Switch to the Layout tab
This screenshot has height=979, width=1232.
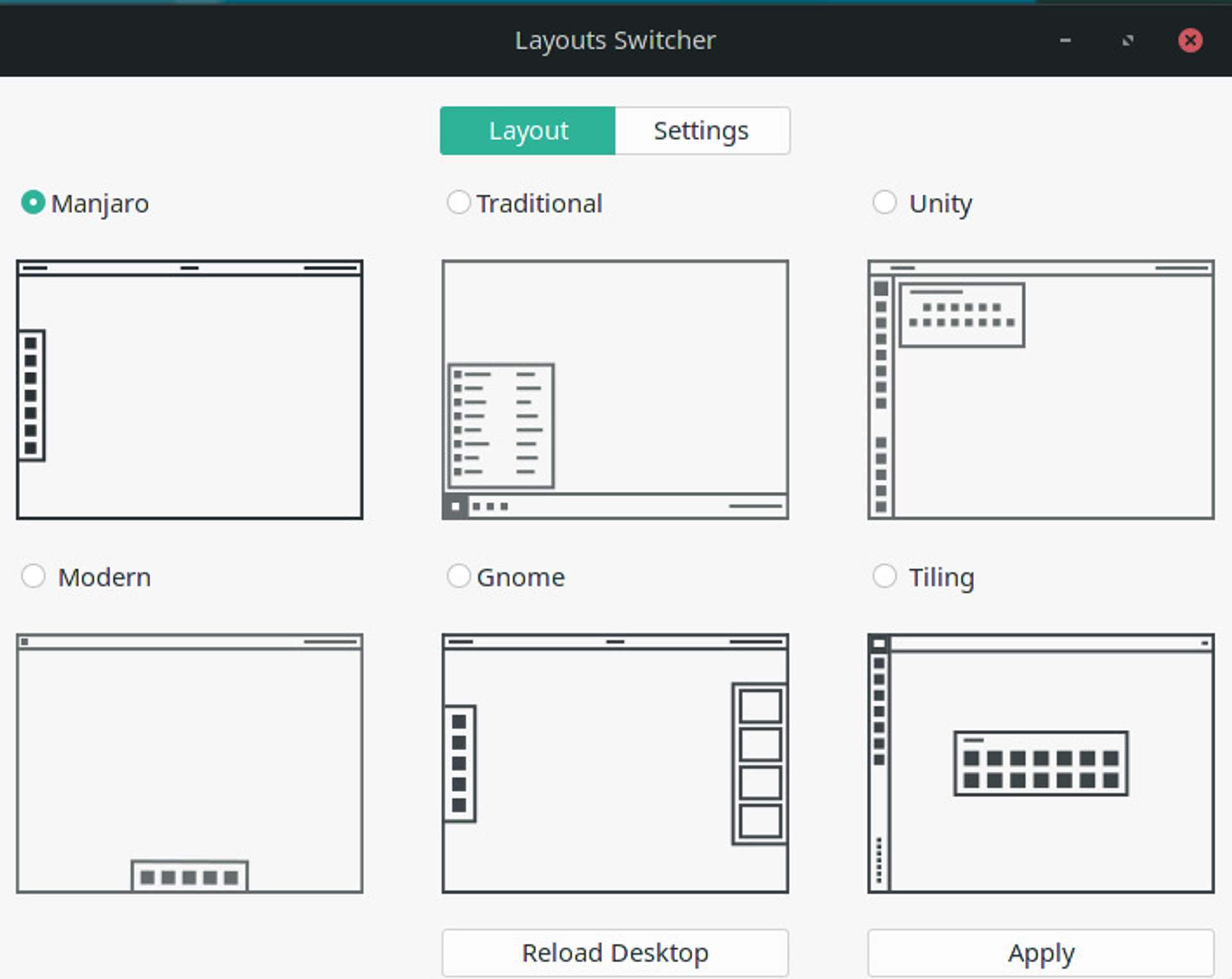click(x=528, y=129)
